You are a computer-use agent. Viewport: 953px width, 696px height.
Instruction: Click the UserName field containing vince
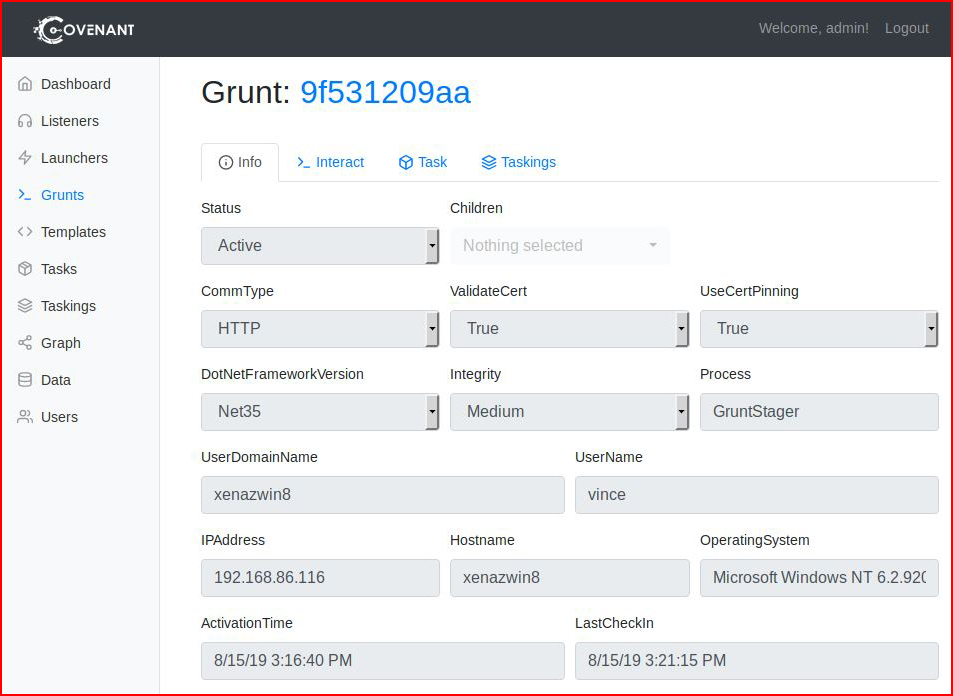point(757,495)
